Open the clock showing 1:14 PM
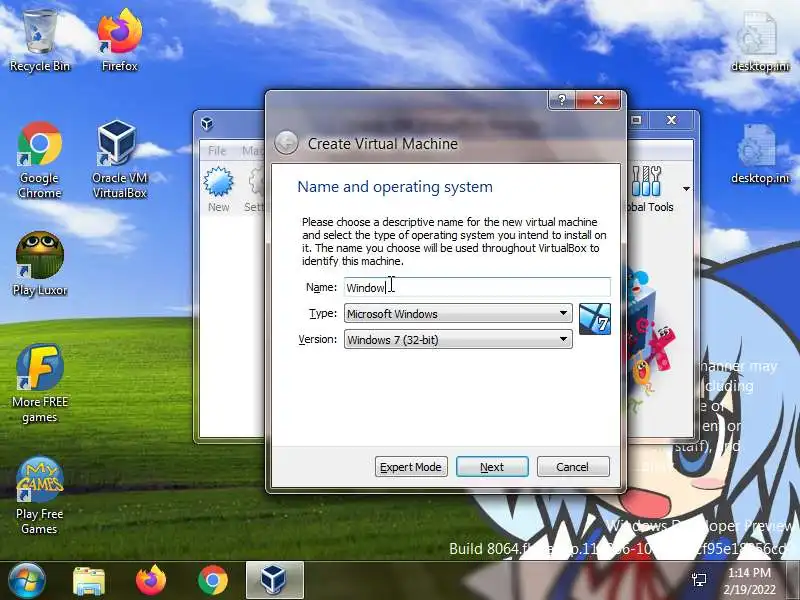The height and width of the screenshot is (600, 800). (x=749, y=581)
